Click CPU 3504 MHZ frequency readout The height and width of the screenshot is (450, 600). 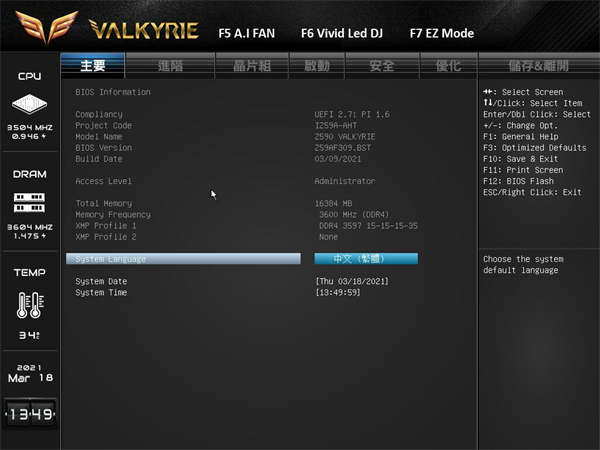coord(30,127)
